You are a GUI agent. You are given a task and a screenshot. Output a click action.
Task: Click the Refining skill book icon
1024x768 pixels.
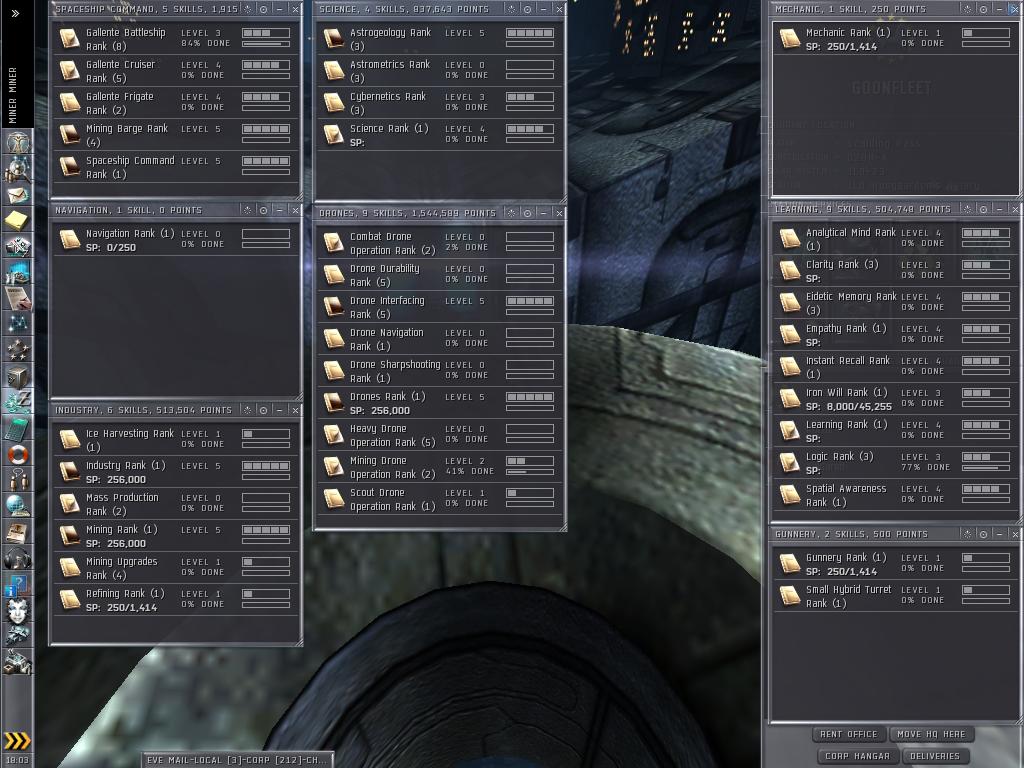(x=69, y=600)
